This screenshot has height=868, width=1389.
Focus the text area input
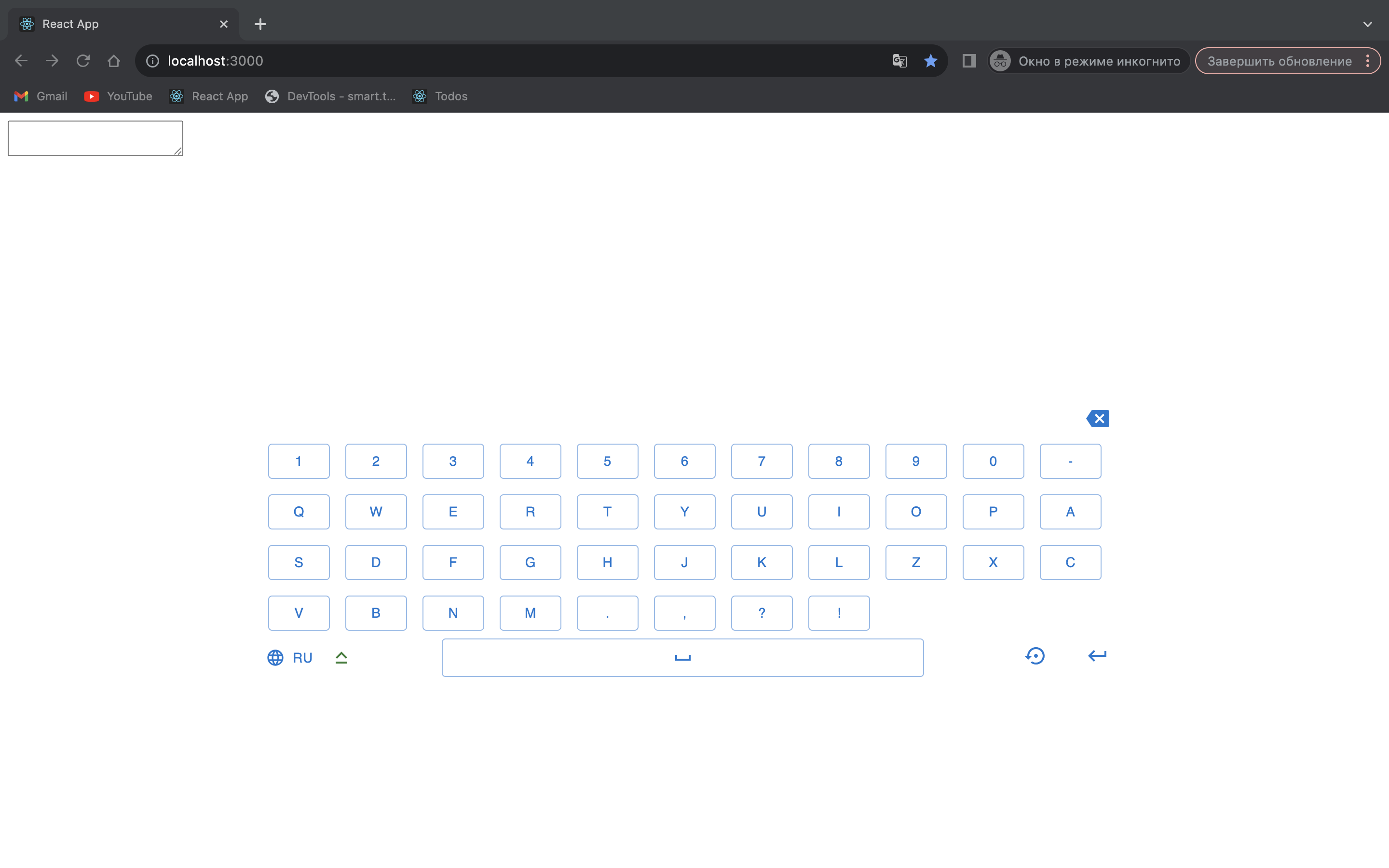tap(95, 138)
